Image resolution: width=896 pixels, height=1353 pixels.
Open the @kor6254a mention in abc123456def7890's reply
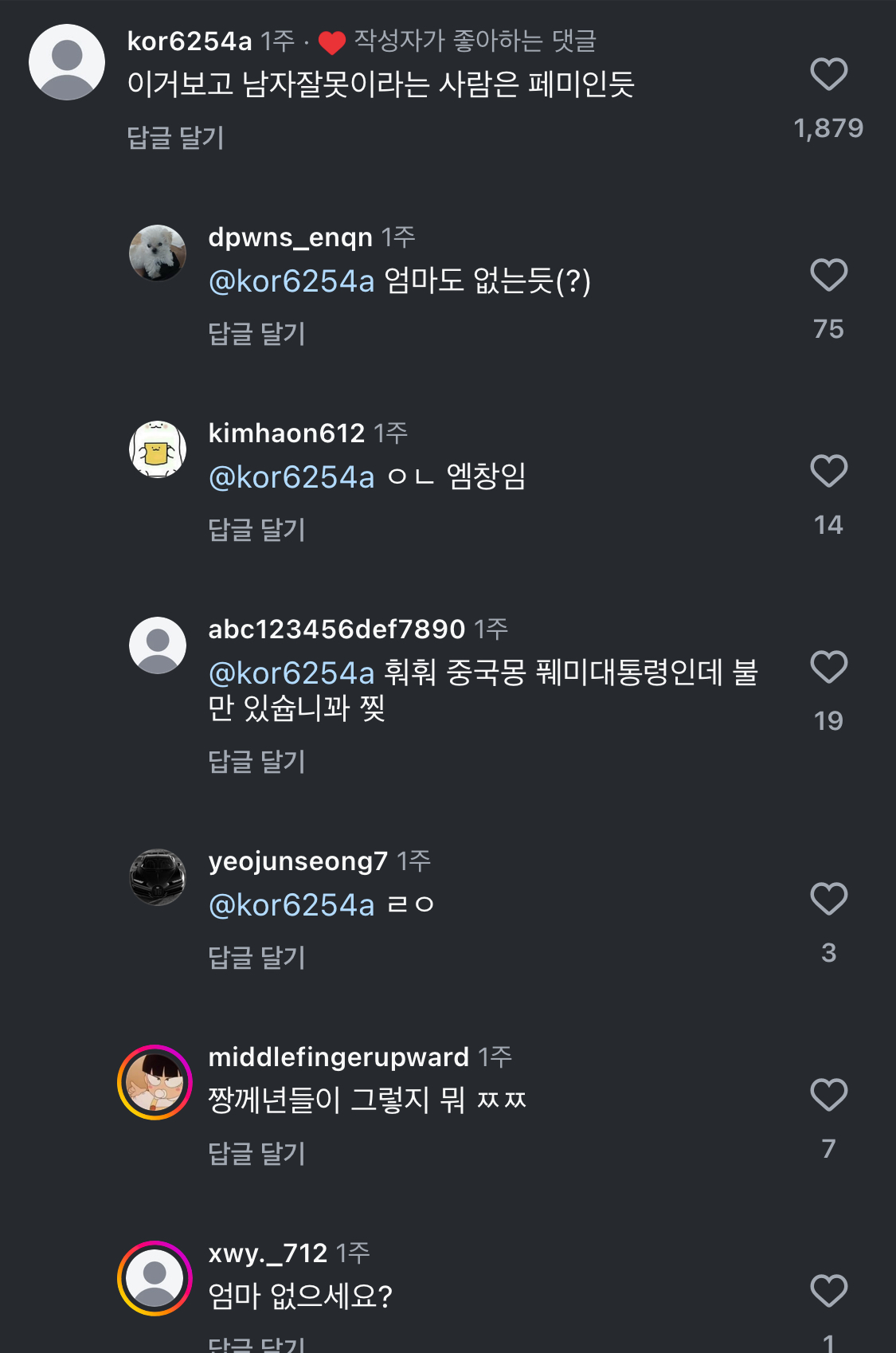pyautogui.click(x=291, y=673)
